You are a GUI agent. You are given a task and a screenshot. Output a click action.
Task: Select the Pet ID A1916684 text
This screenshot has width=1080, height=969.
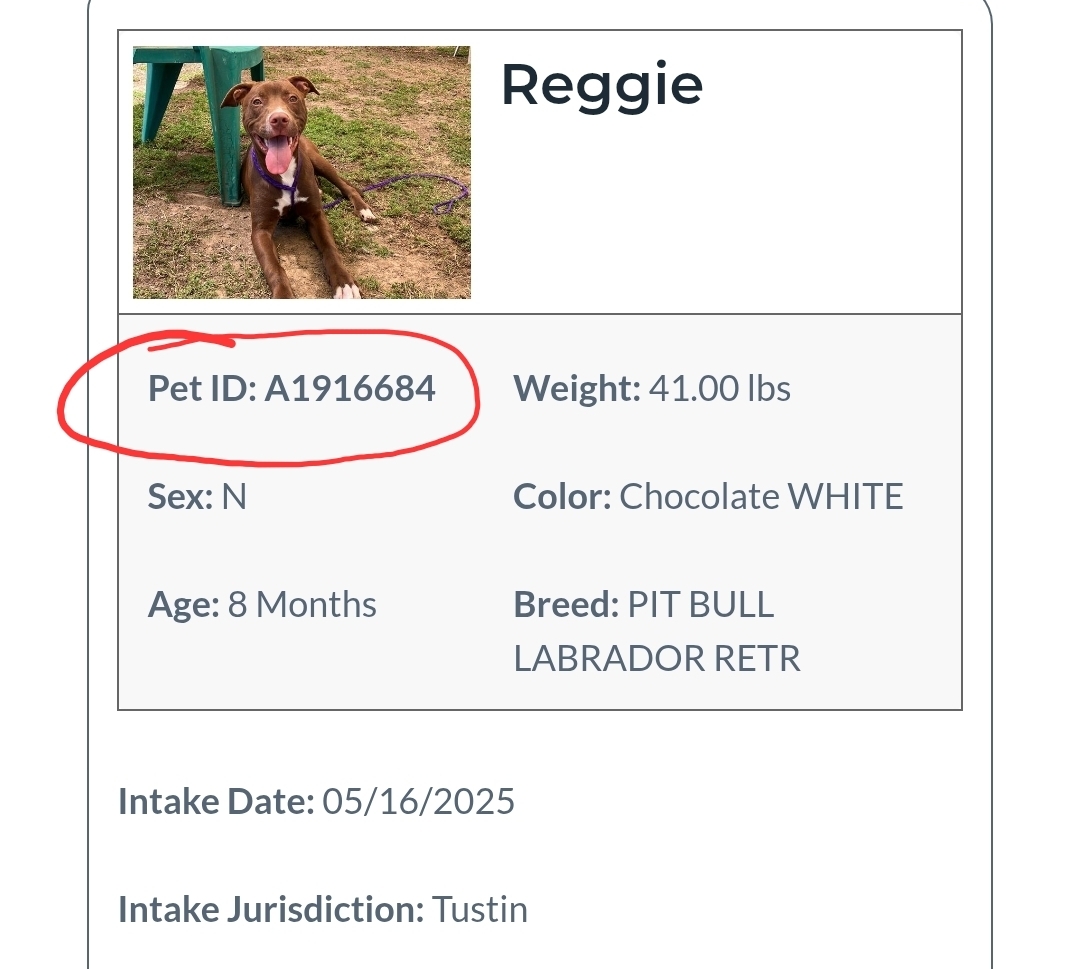(291, 388)
